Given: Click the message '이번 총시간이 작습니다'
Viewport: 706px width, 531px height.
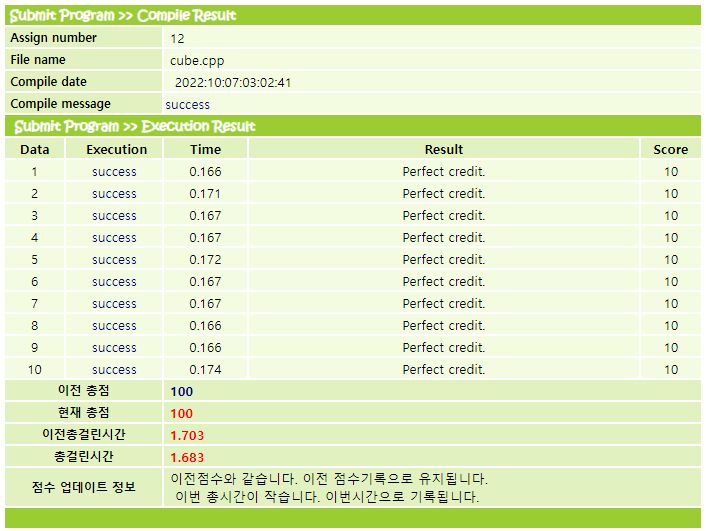Looking at the screenshot, I should pyautogui.click(x=248, y=497).
